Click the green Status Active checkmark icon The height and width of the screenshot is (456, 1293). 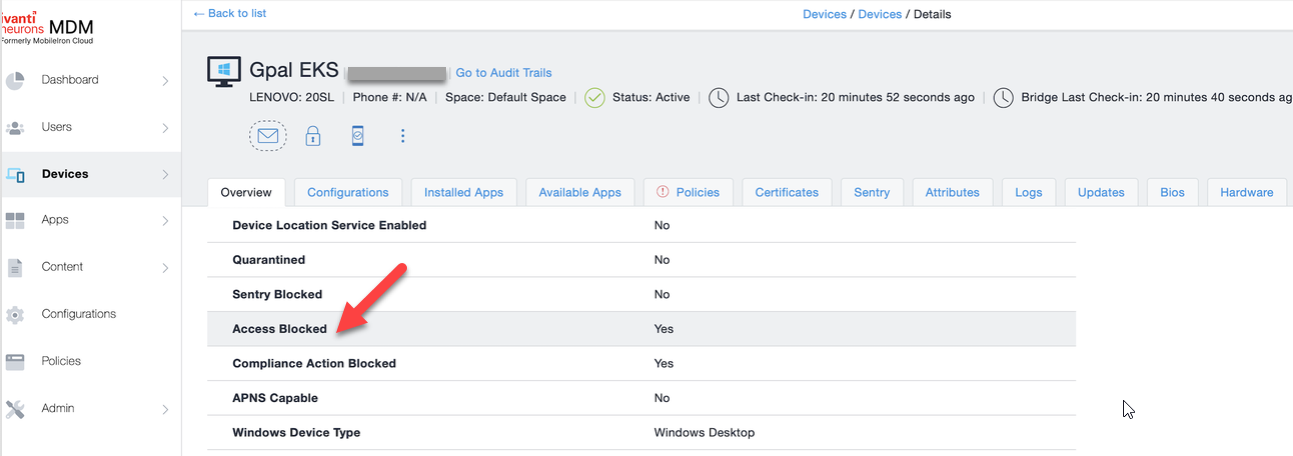click(x=595, y=98)
